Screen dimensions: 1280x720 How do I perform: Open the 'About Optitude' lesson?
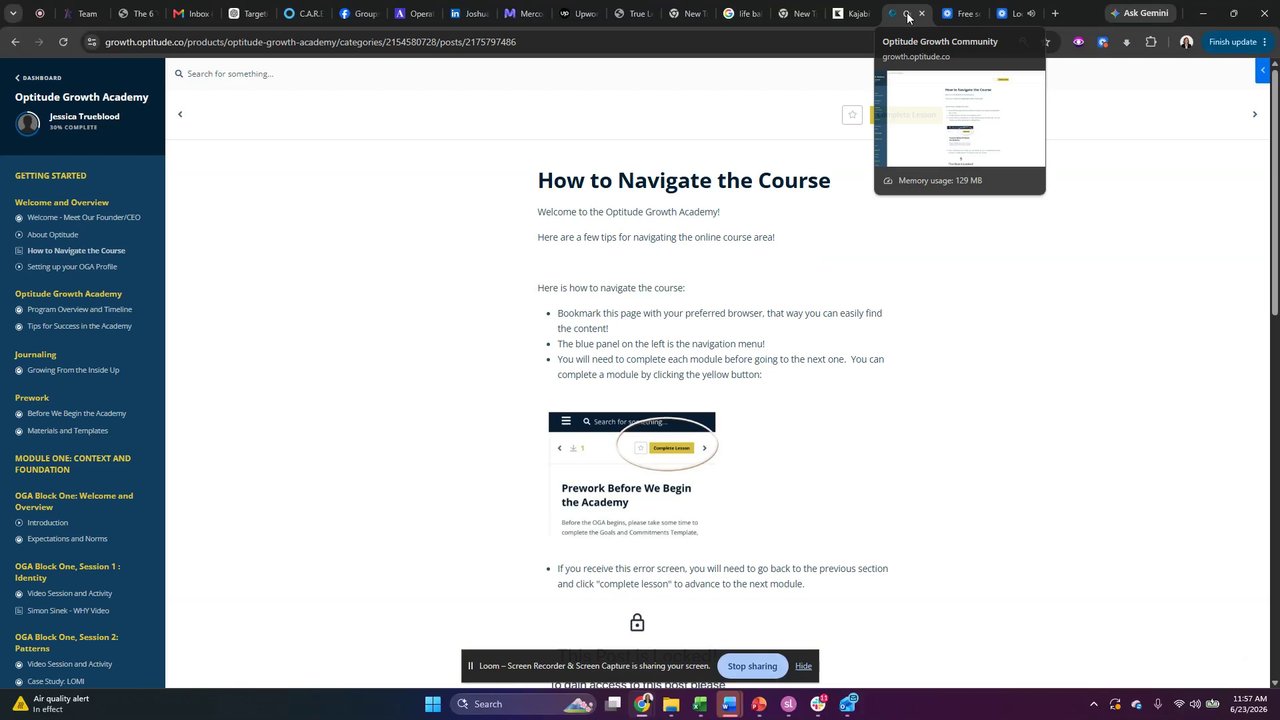[x=53, y=235]
